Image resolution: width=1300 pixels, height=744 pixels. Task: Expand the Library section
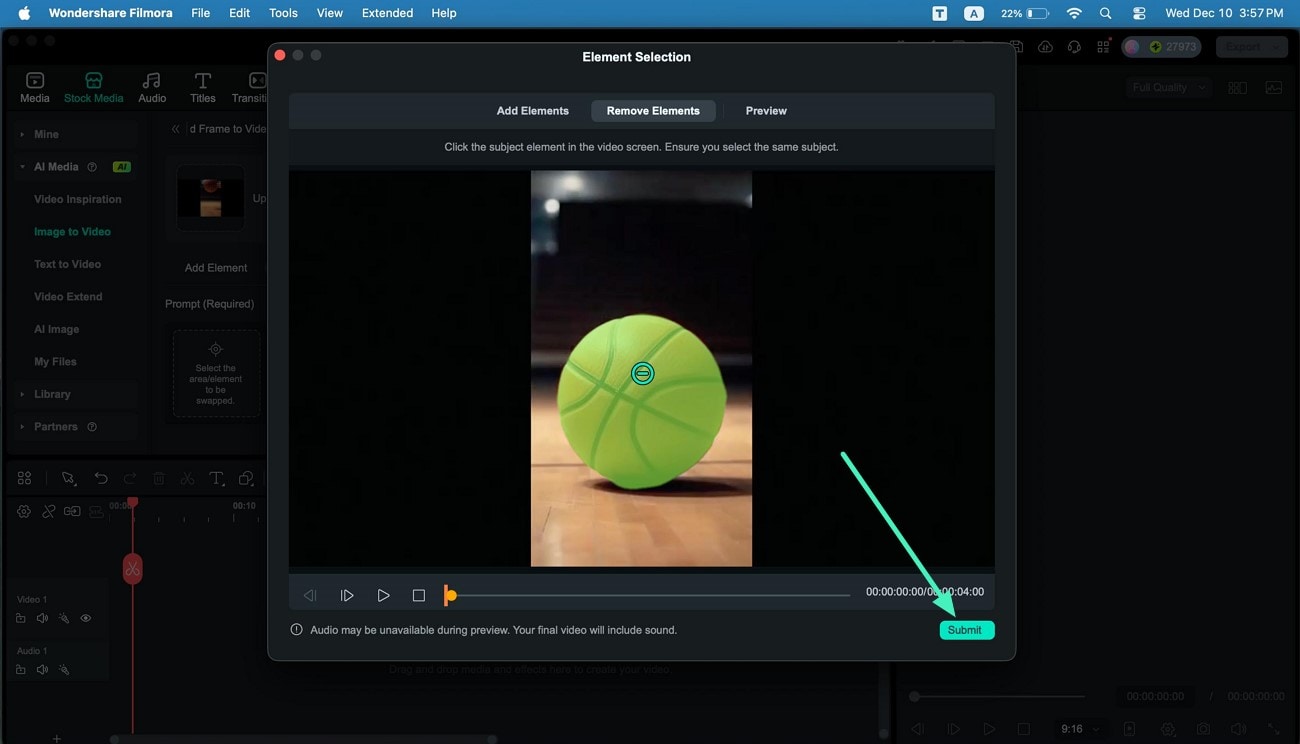(22, 394)
